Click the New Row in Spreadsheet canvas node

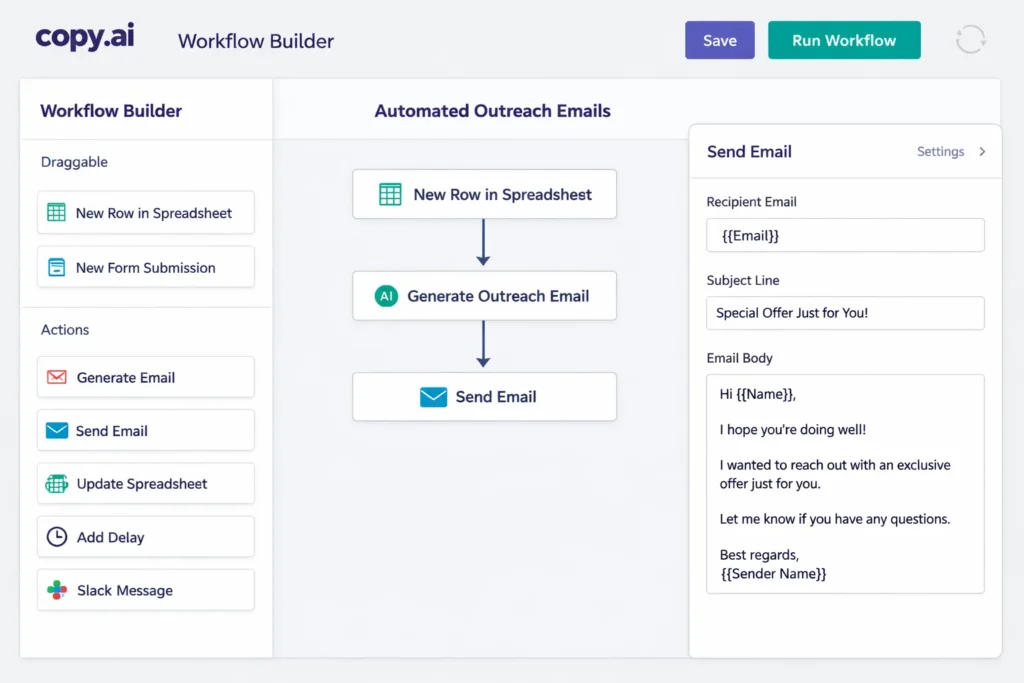484,194
